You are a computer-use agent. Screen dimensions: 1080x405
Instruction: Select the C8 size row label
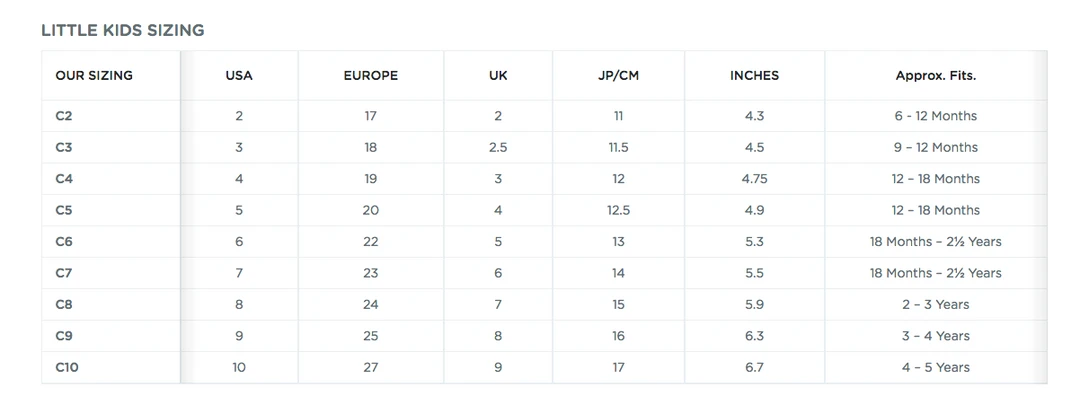point(64,305)
